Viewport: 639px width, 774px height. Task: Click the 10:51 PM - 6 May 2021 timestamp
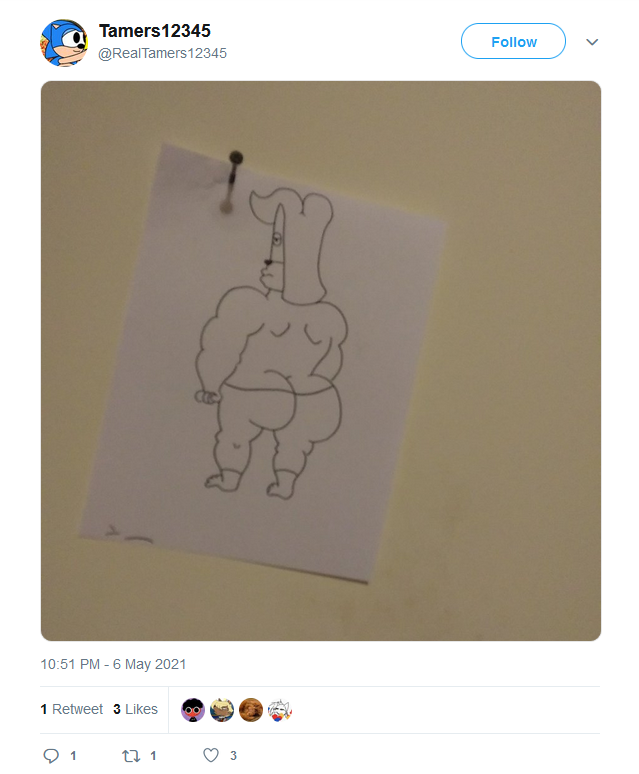113,664
